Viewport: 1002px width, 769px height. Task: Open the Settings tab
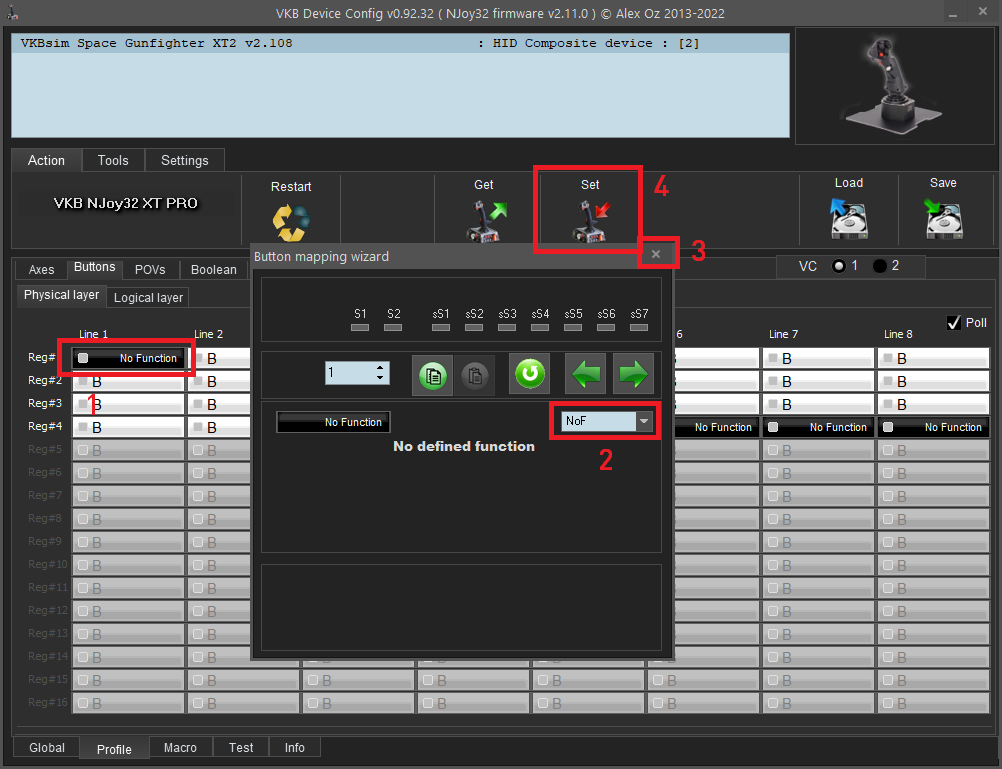185,160
